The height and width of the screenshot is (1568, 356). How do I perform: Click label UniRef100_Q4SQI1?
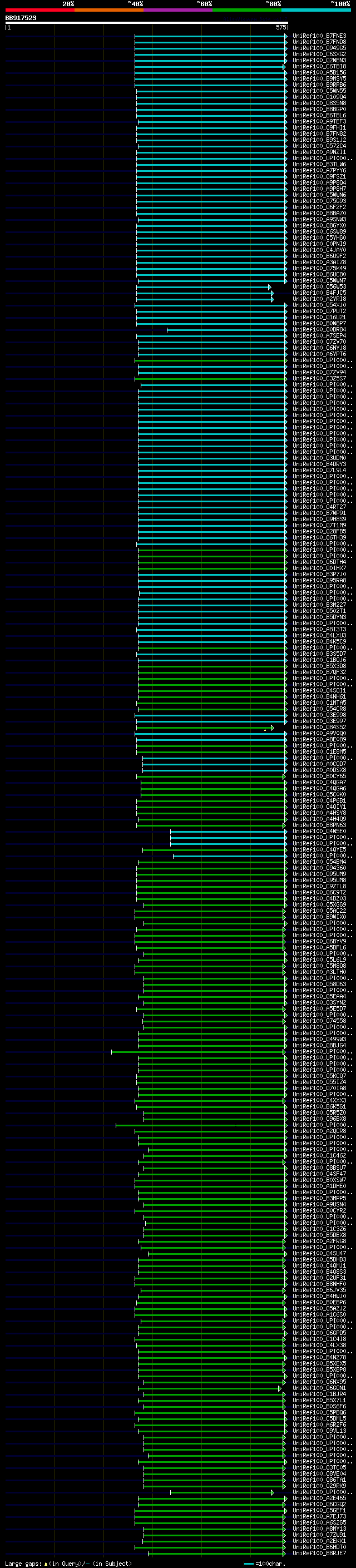click(x=319, y=691)
